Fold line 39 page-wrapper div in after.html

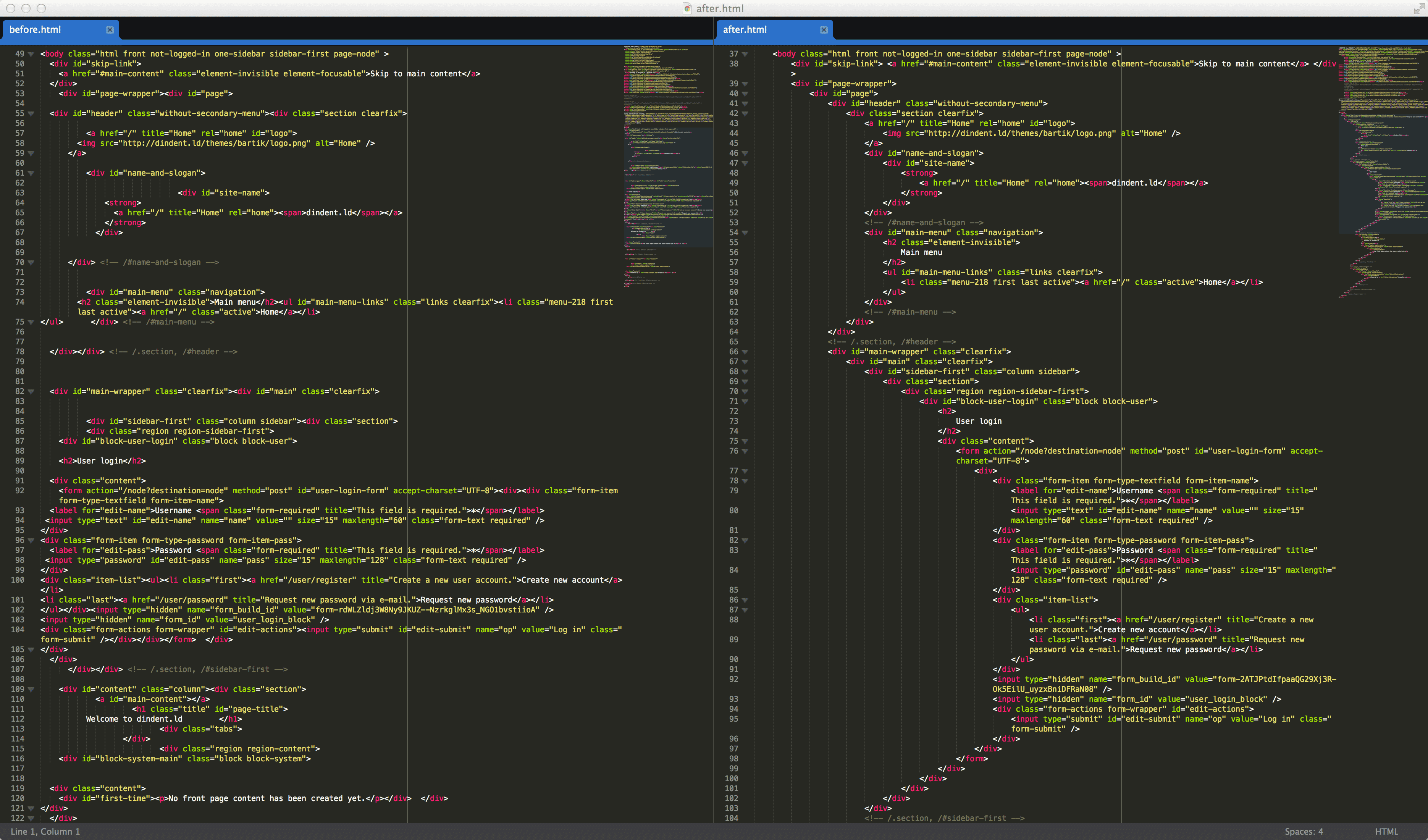[x=745, y=84]
